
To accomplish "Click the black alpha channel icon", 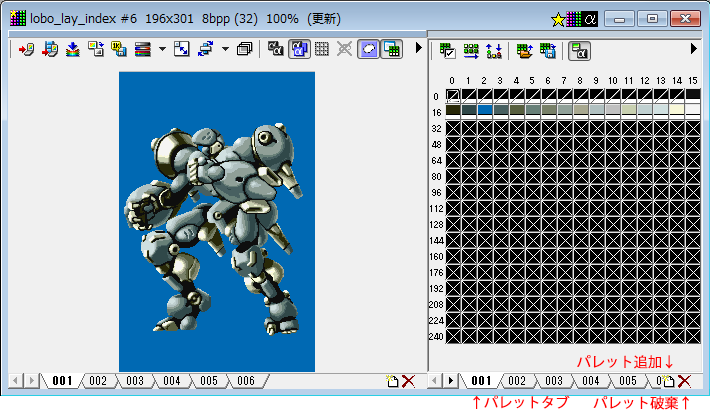I will click(275, 49).
